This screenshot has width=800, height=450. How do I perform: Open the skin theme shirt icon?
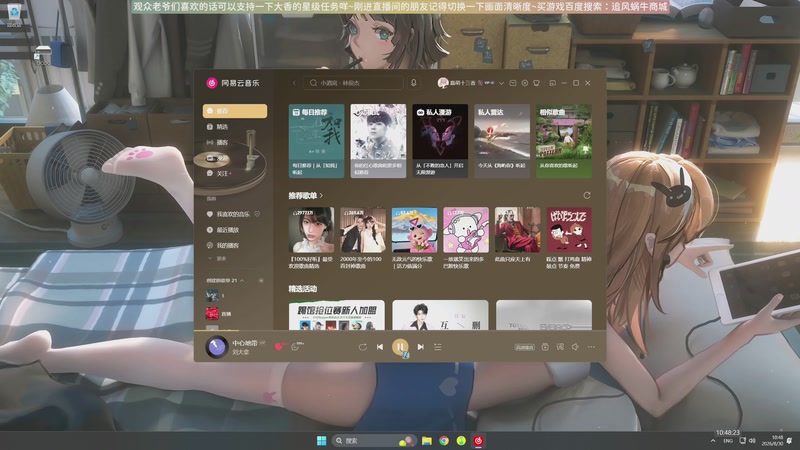pyautogui.click(x=536, y=83)
